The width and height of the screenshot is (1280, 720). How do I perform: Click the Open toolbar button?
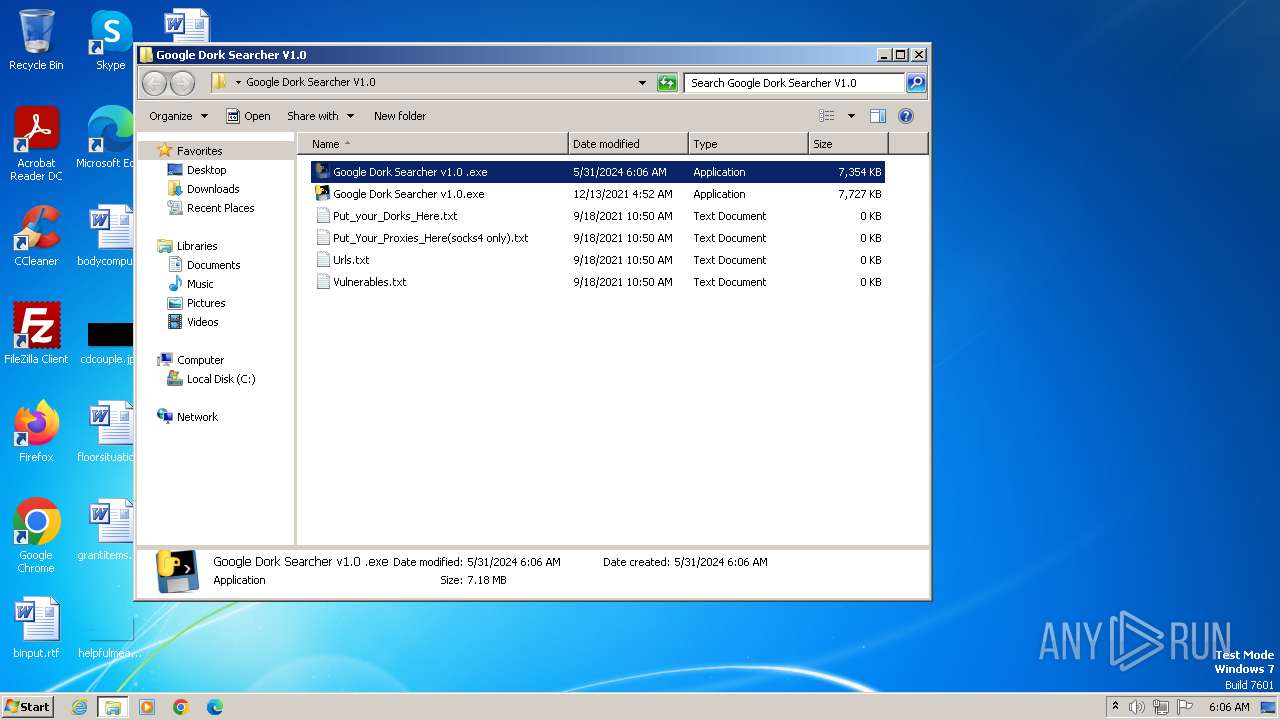pos(248,116)
